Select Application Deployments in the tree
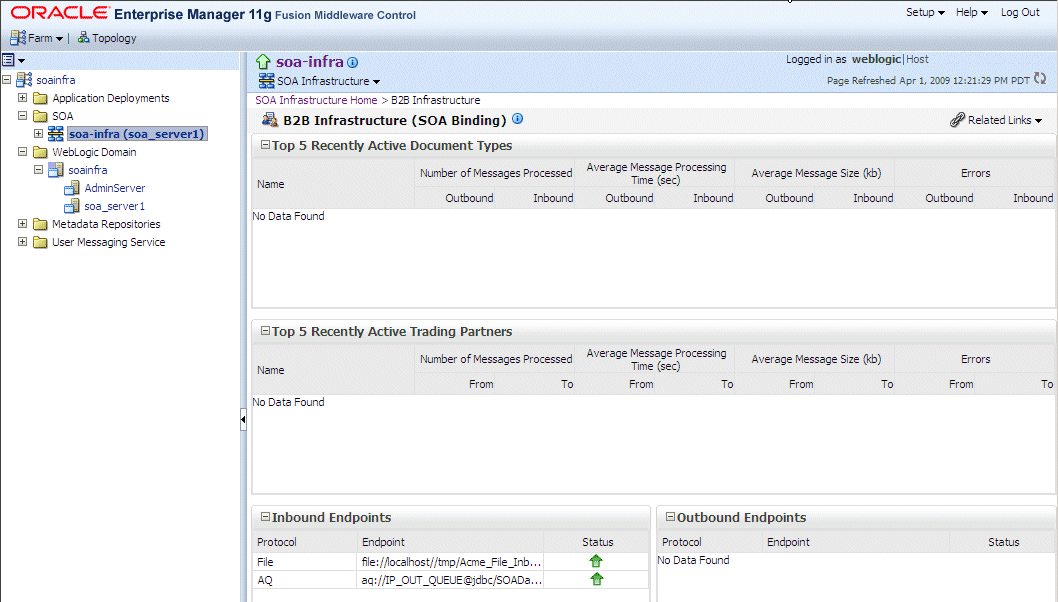1058x602 pixels. (x=111, y=98)
